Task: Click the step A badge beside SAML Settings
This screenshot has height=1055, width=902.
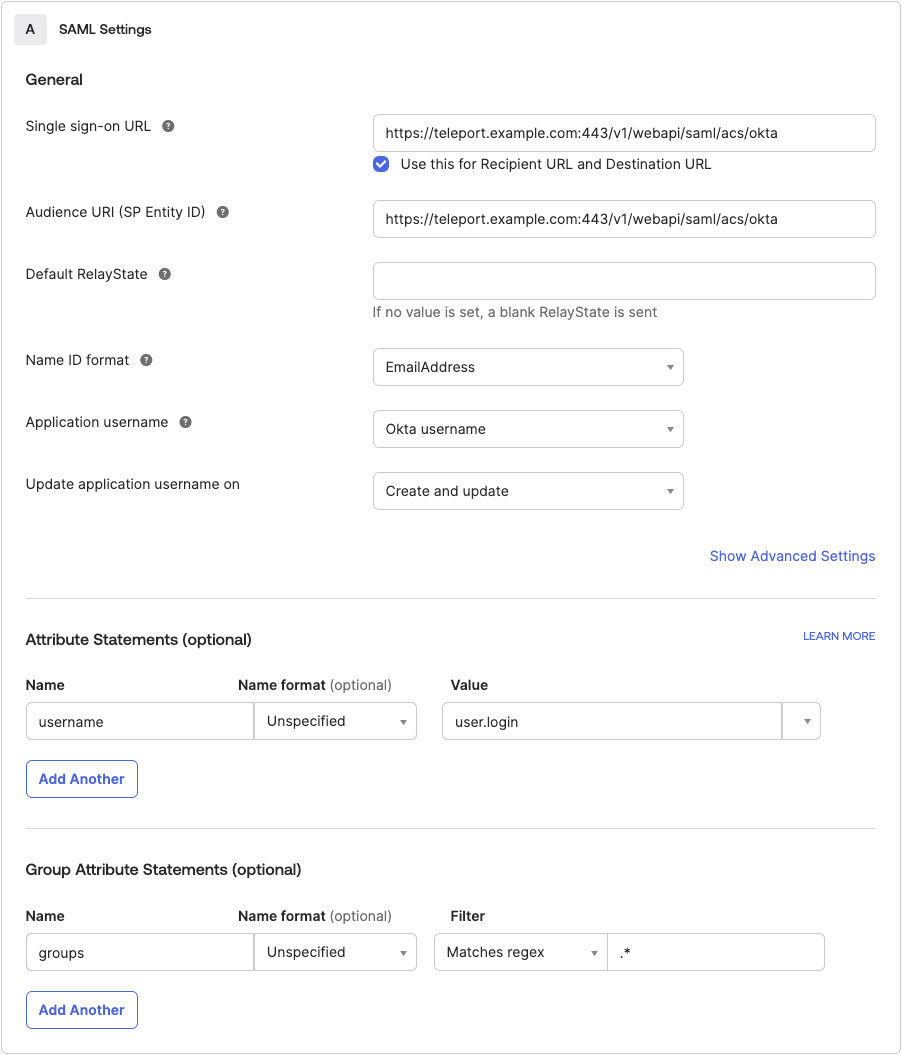Action: (29, 29)
